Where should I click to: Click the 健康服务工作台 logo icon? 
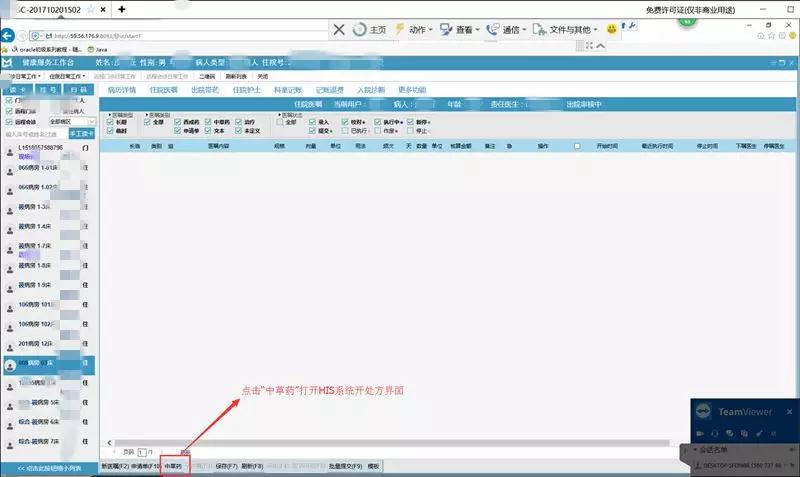pos(7,62)
